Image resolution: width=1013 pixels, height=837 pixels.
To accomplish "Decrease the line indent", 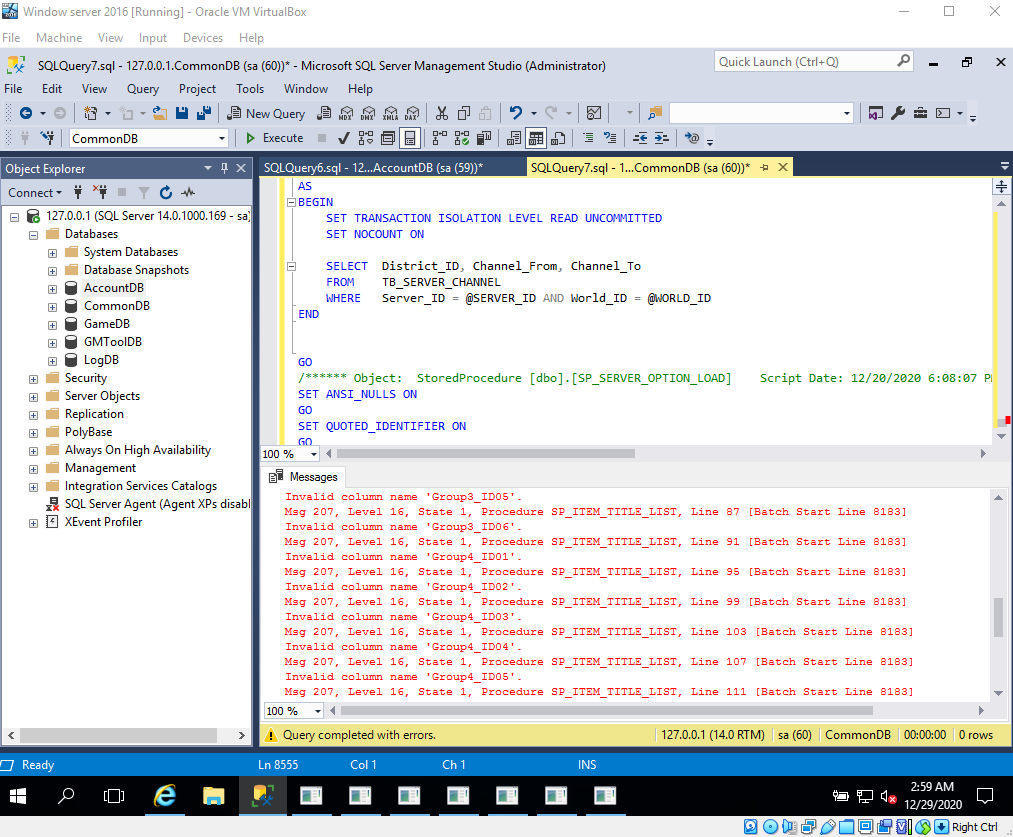I will pyautogui.click(x=640, y=138).
